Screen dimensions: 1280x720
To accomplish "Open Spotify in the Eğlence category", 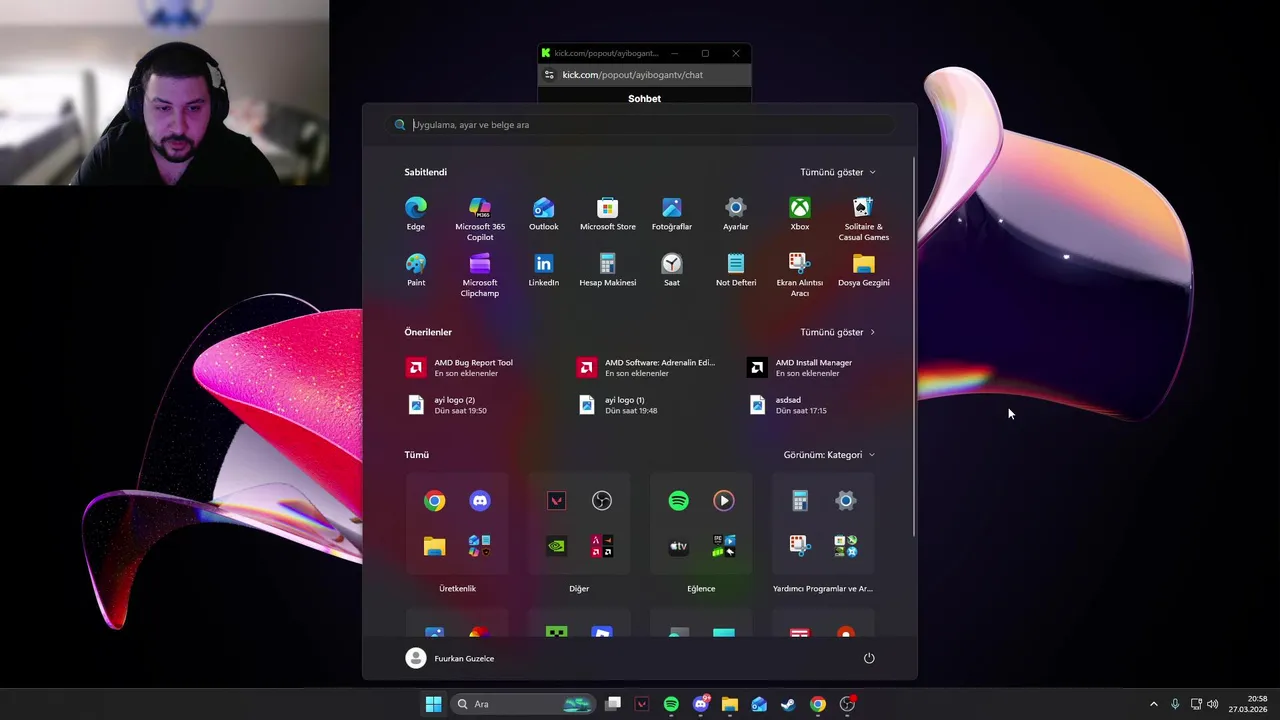I will click(678, 501).
